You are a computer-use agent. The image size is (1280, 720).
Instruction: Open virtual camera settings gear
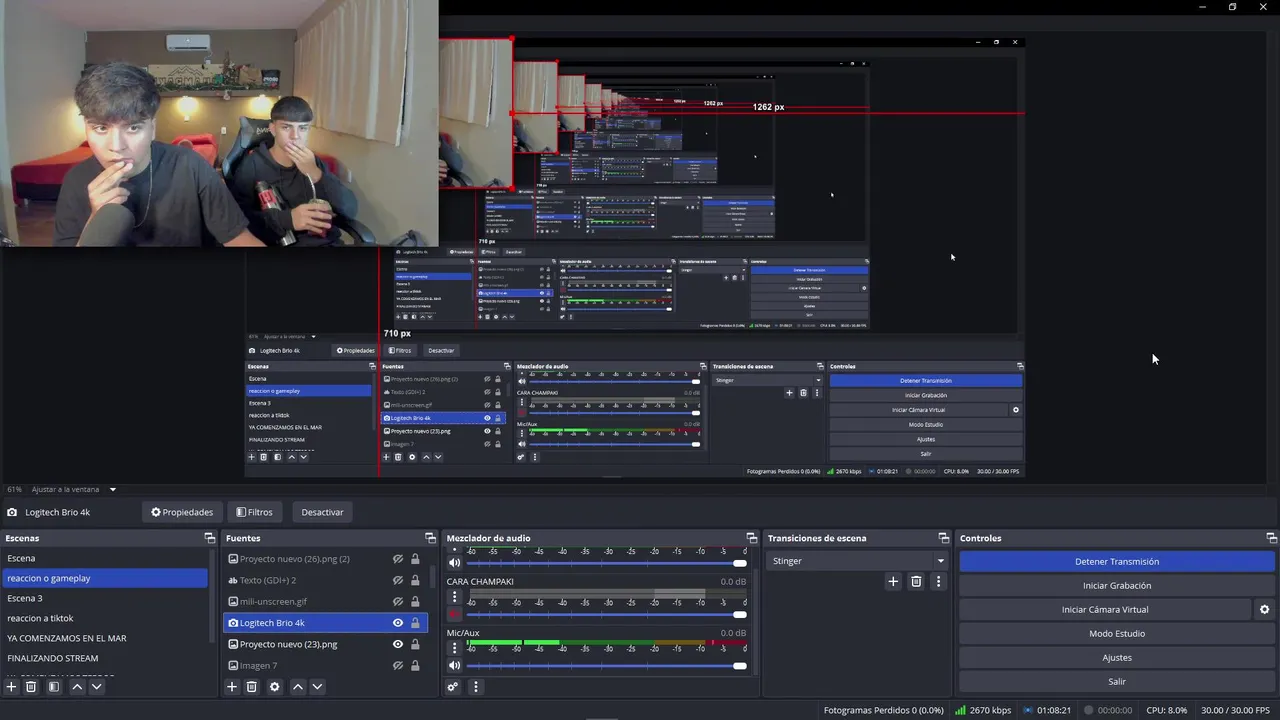[1264, 609]
